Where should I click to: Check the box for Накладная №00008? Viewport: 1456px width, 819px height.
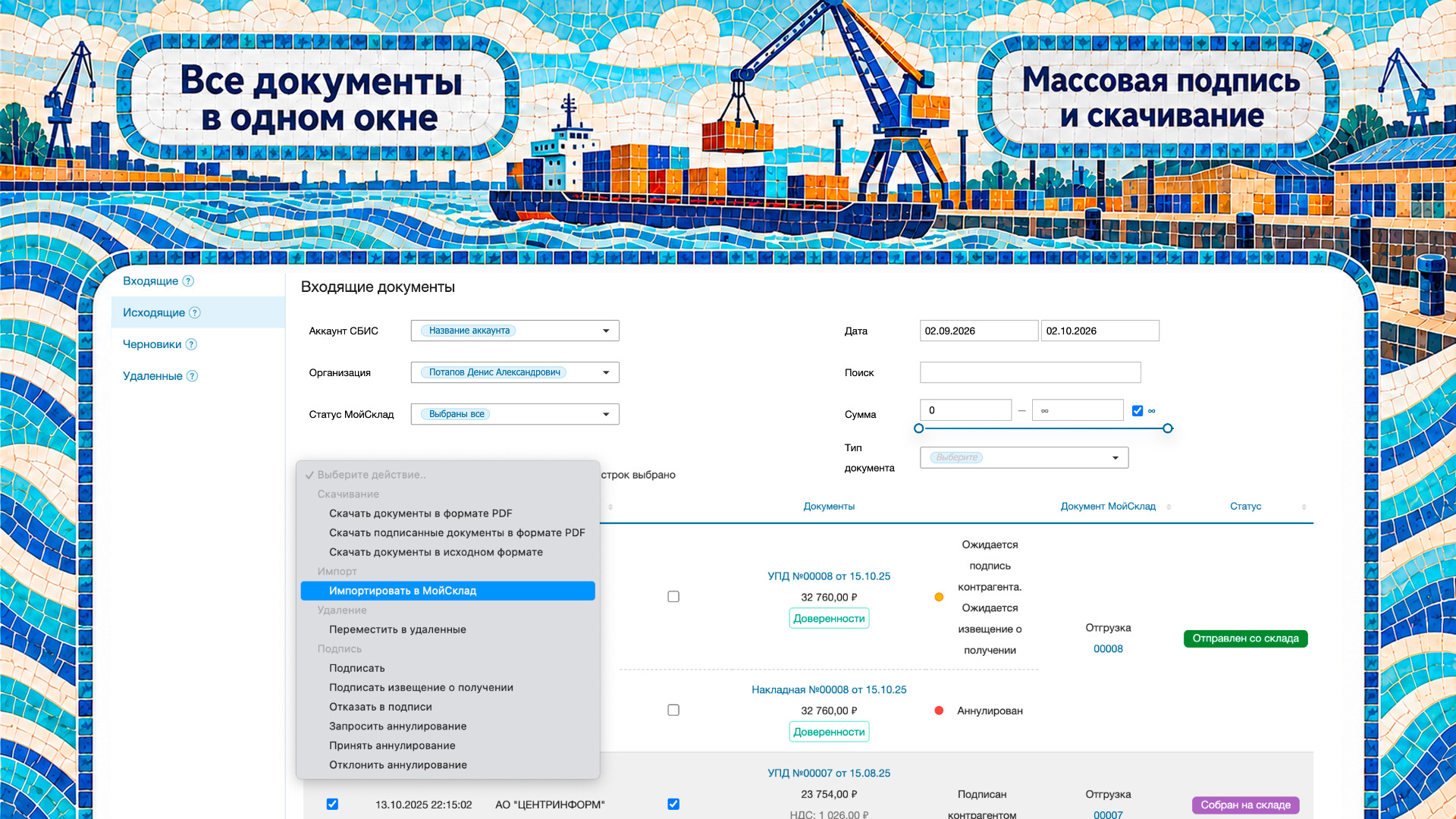click(673, 711)
